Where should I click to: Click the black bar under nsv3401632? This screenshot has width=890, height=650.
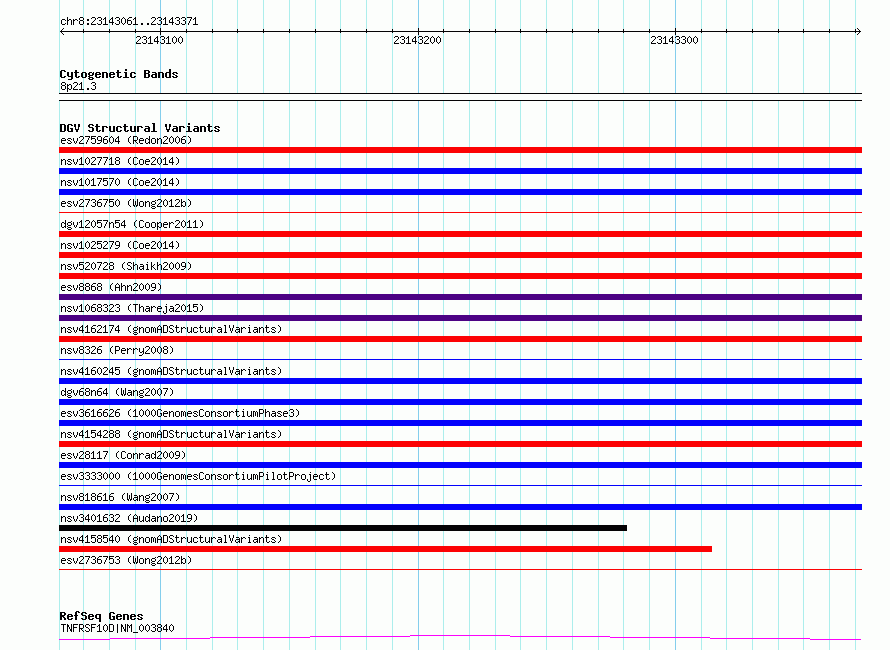(343, 528)
